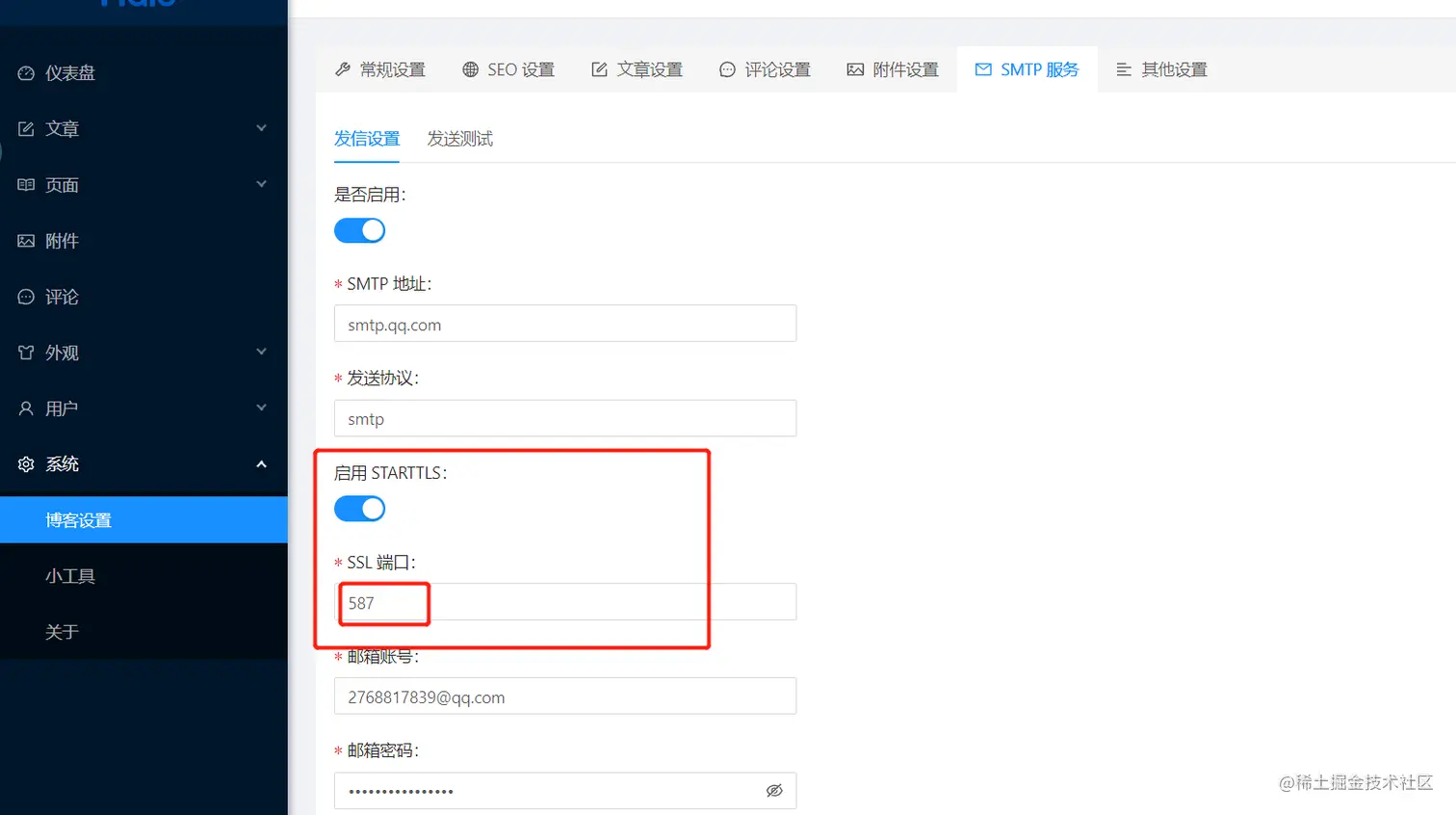Click the edit icon on 文章设置 tab
Screen dimensions: 1456x815
click(x=599, y=69)
